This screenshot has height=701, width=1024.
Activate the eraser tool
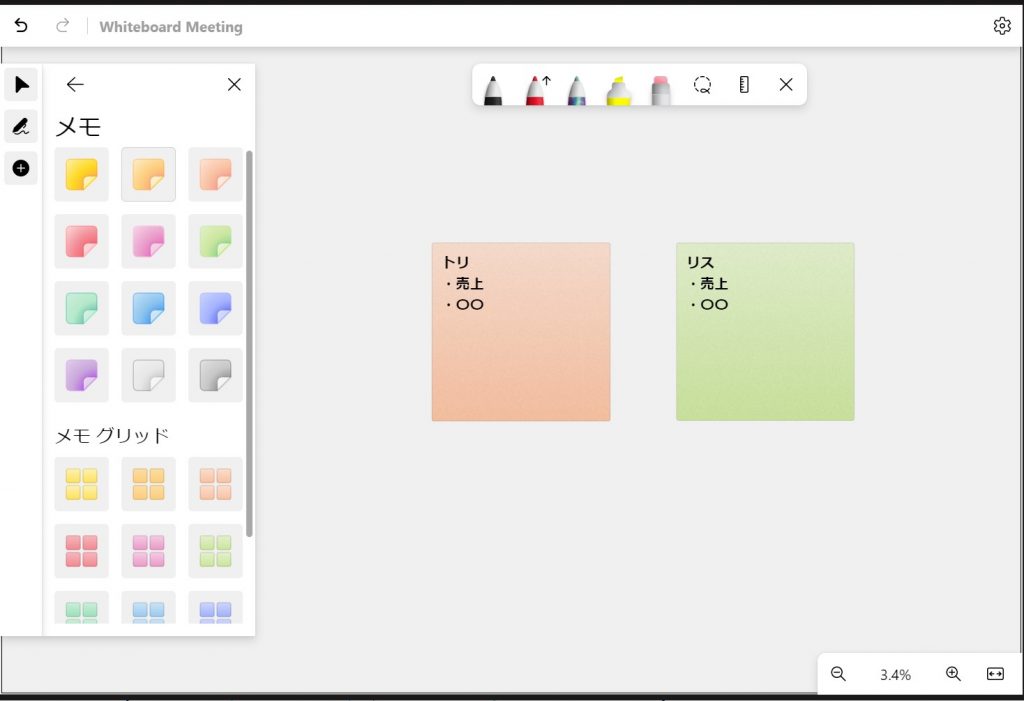660,88
